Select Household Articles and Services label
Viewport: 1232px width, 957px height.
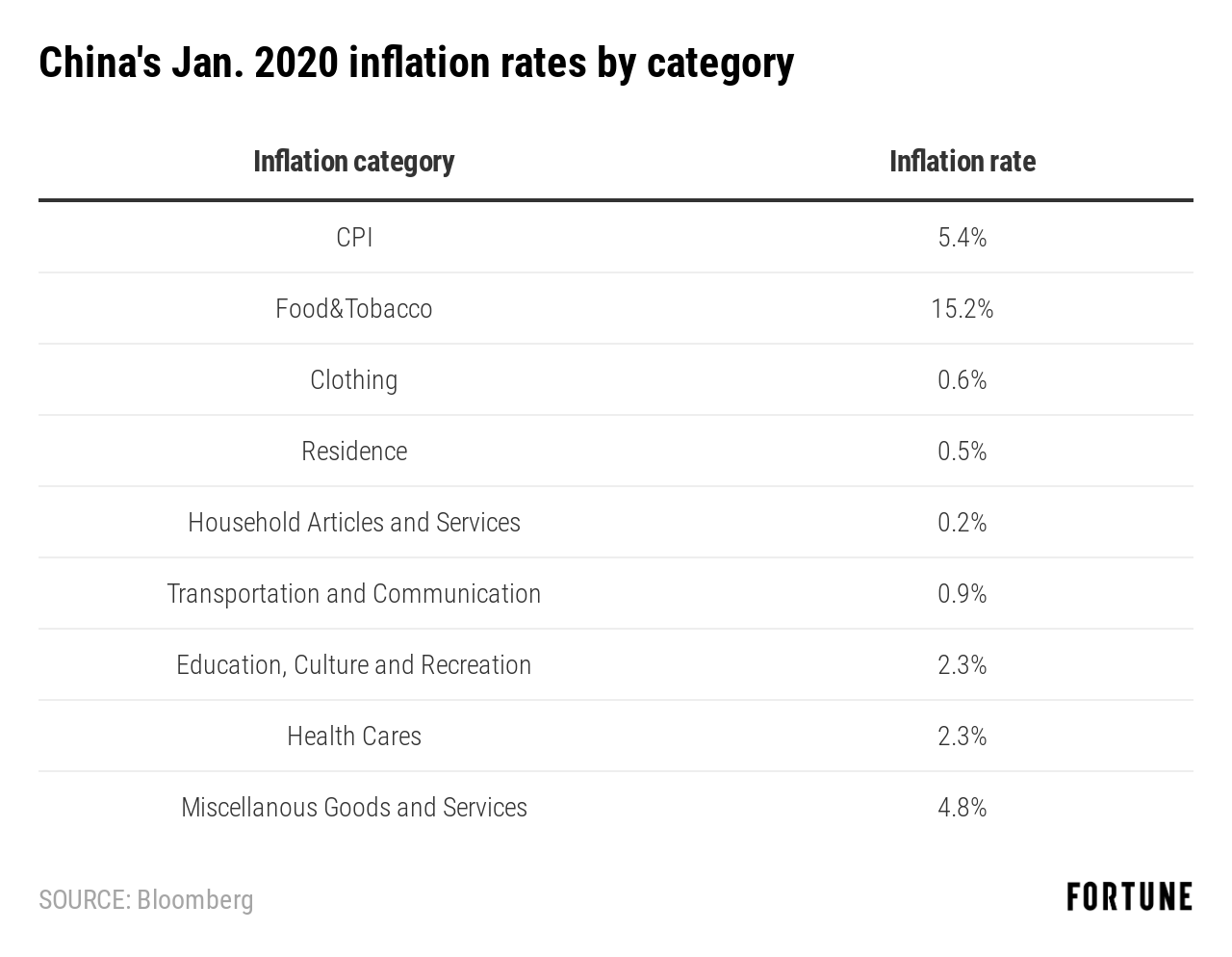[x=354, y=523]
